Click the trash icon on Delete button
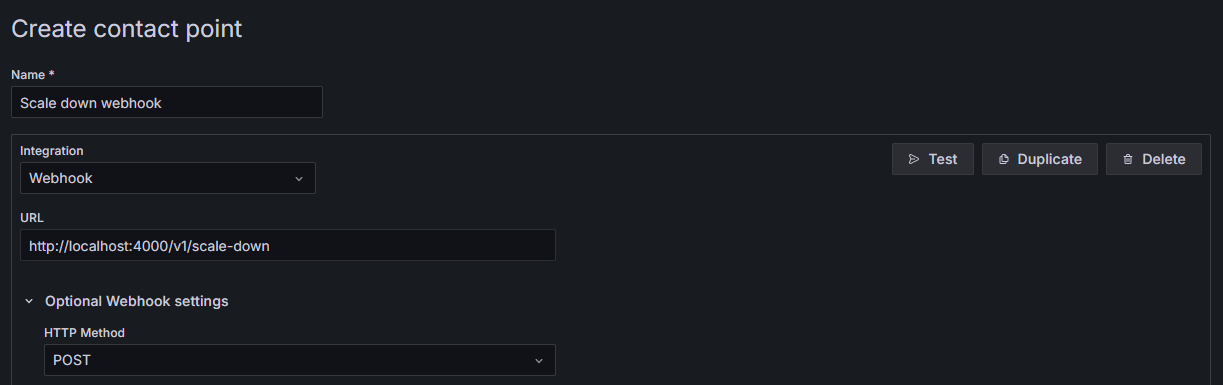This screenshot has height=385, width=1223. pyautogui.click(x=1128, y=159)
